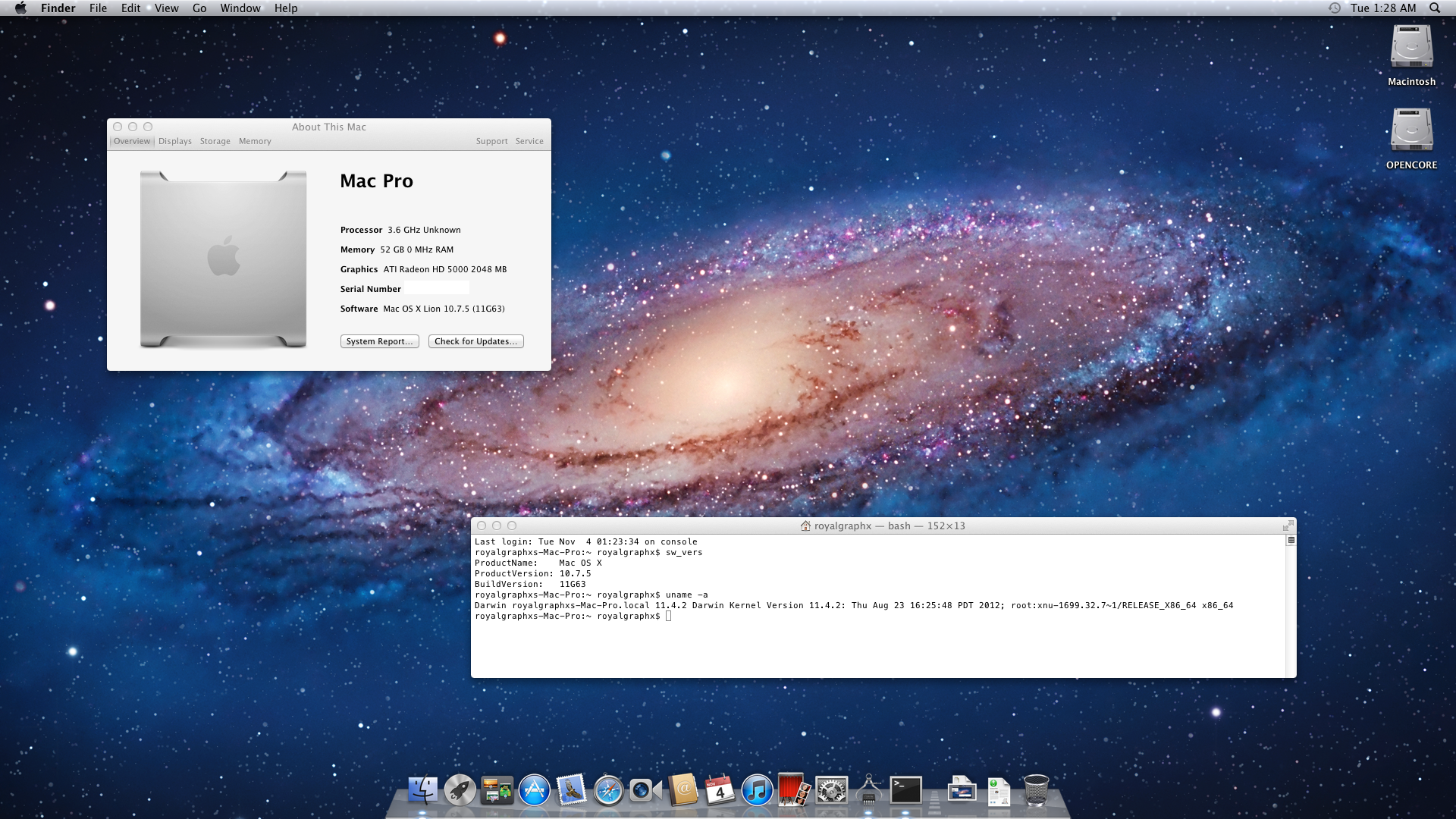Open the Go menu
Image resolution: width=1456 pixels, height=819 pixels.
(199, 8)
